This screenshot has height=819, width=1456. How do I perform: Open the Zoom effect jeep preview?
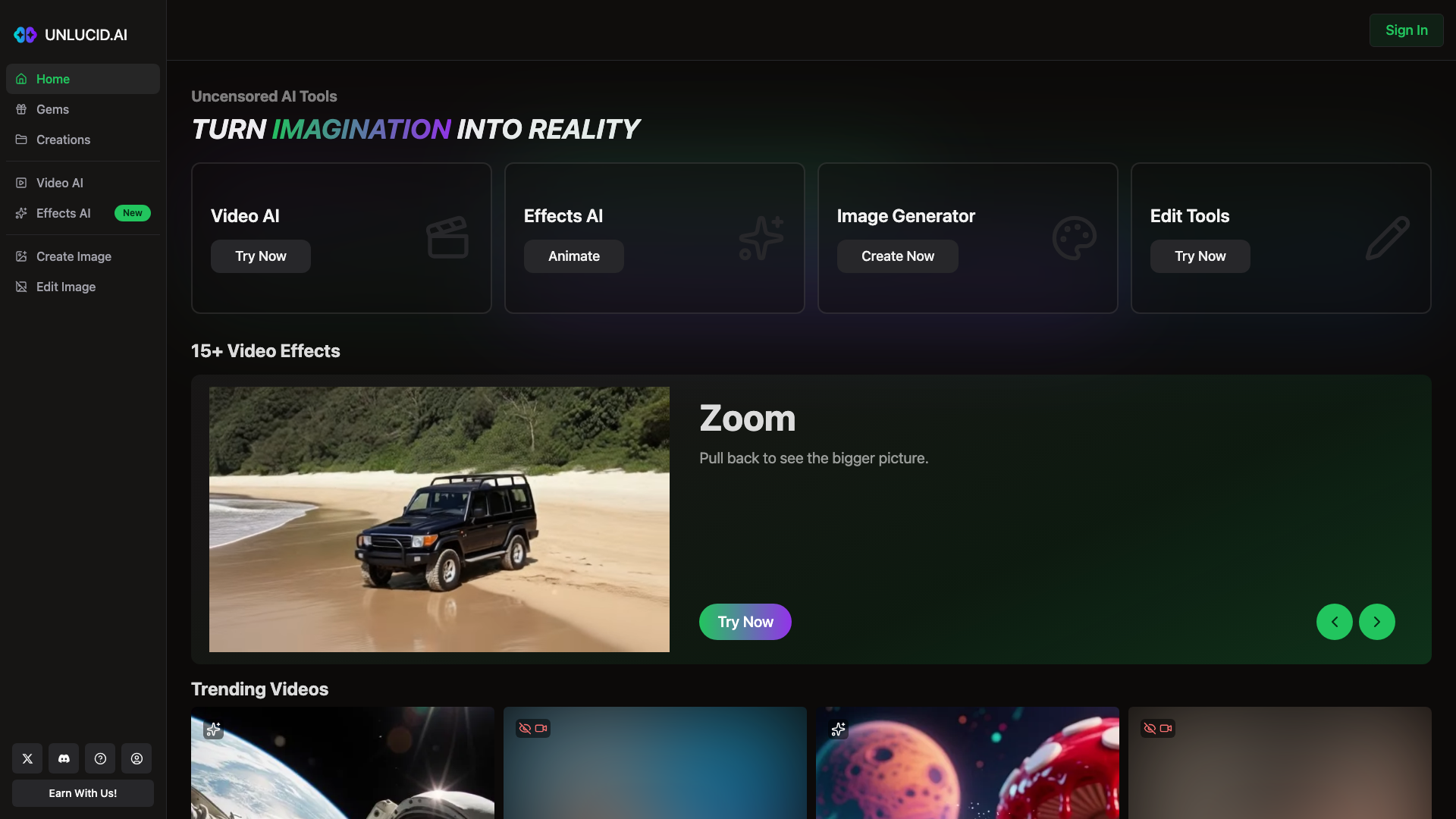[x=439, y=519]
